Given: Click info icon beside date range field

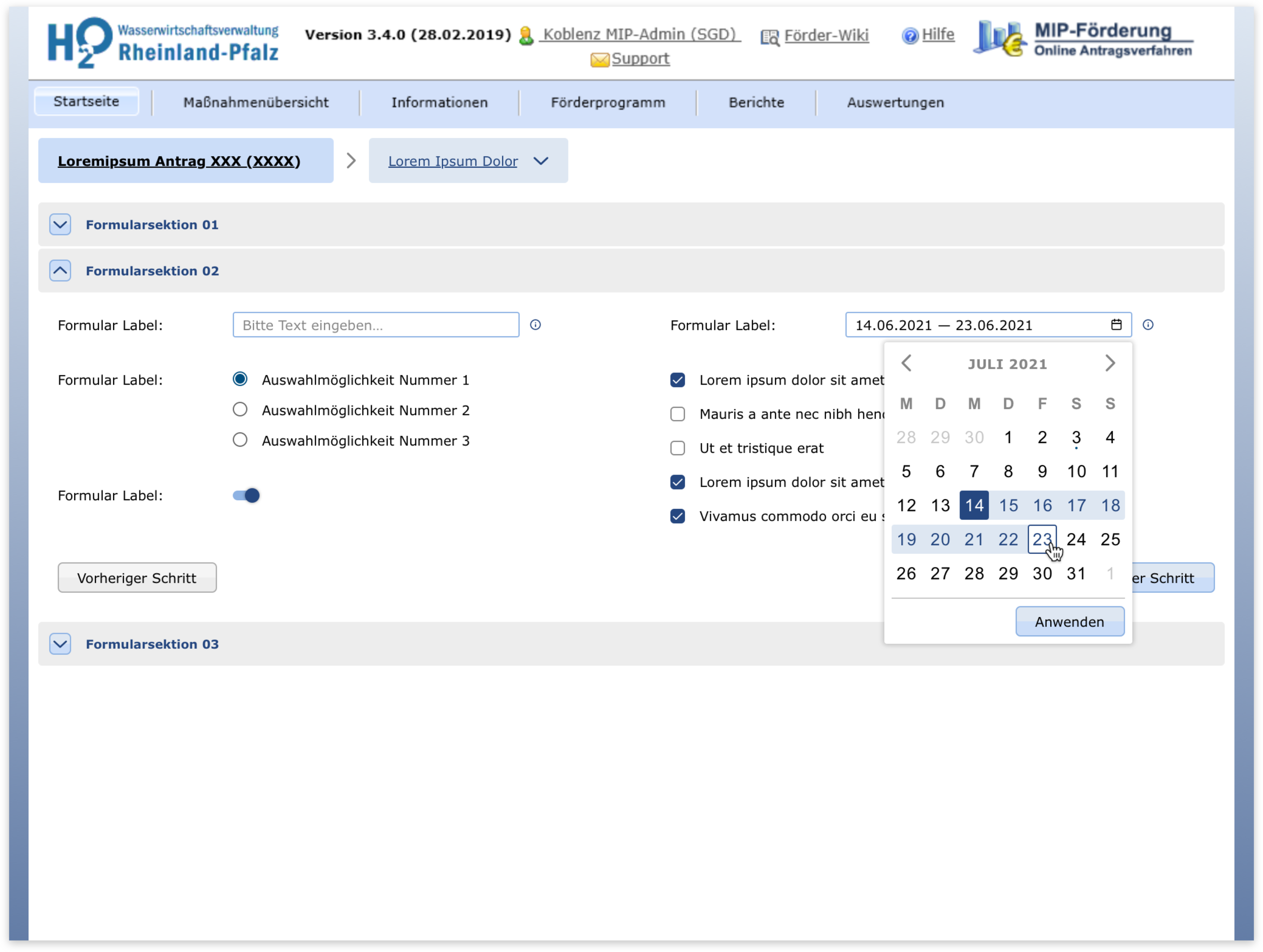Looking at the screenshot, I should click(x=1148, y=325).
